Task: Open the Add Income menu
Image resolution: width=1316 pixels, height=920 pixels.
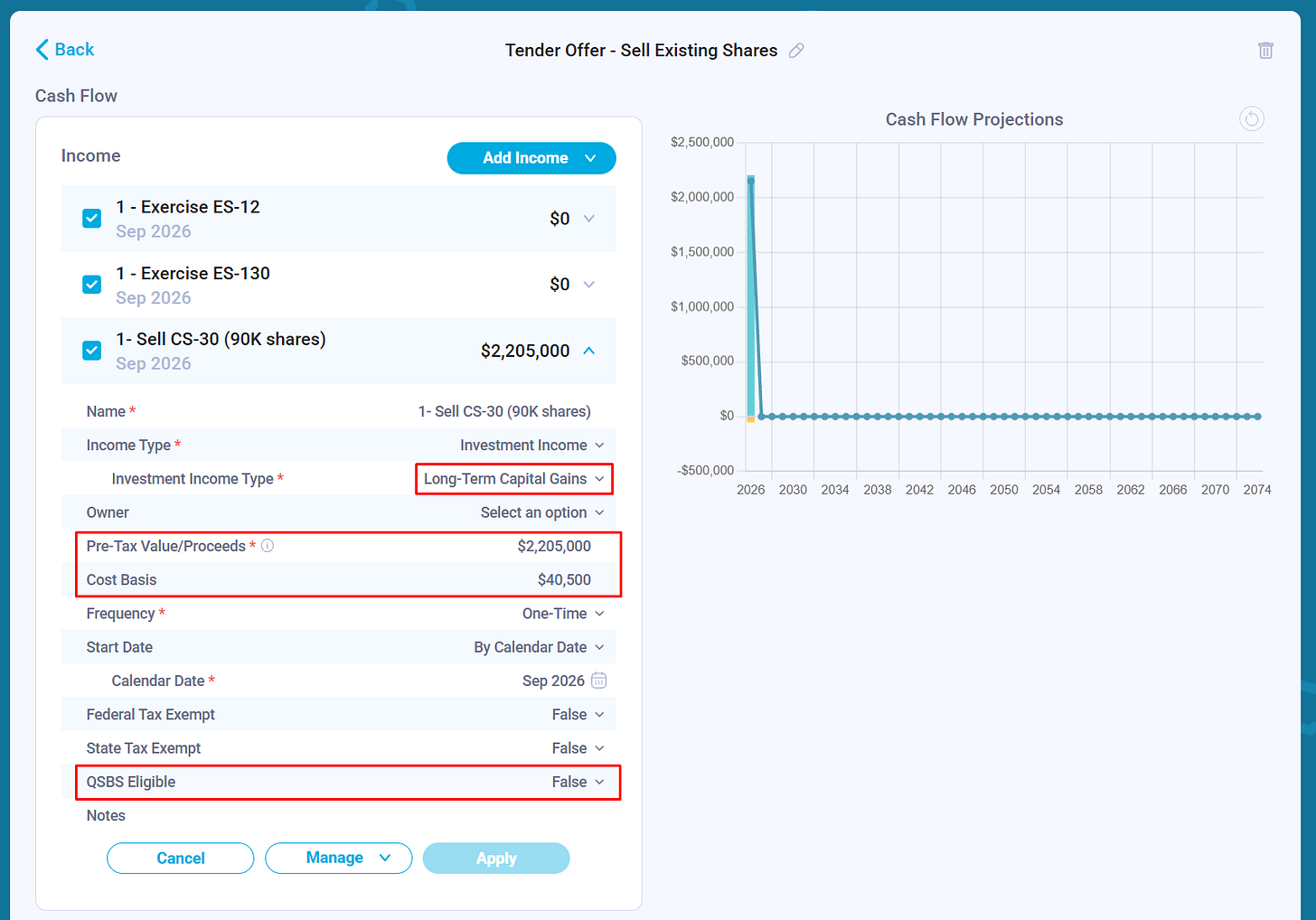Action: click(x=531, y=158)
